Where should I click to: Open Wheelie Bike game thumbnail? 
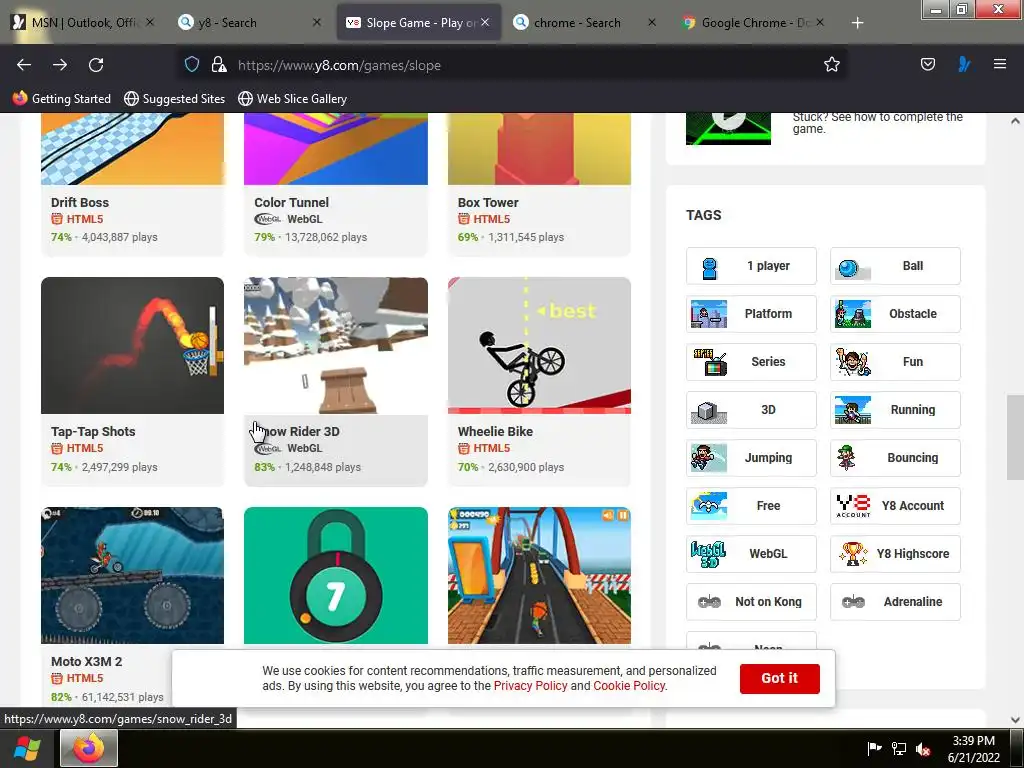coord(539,345)
